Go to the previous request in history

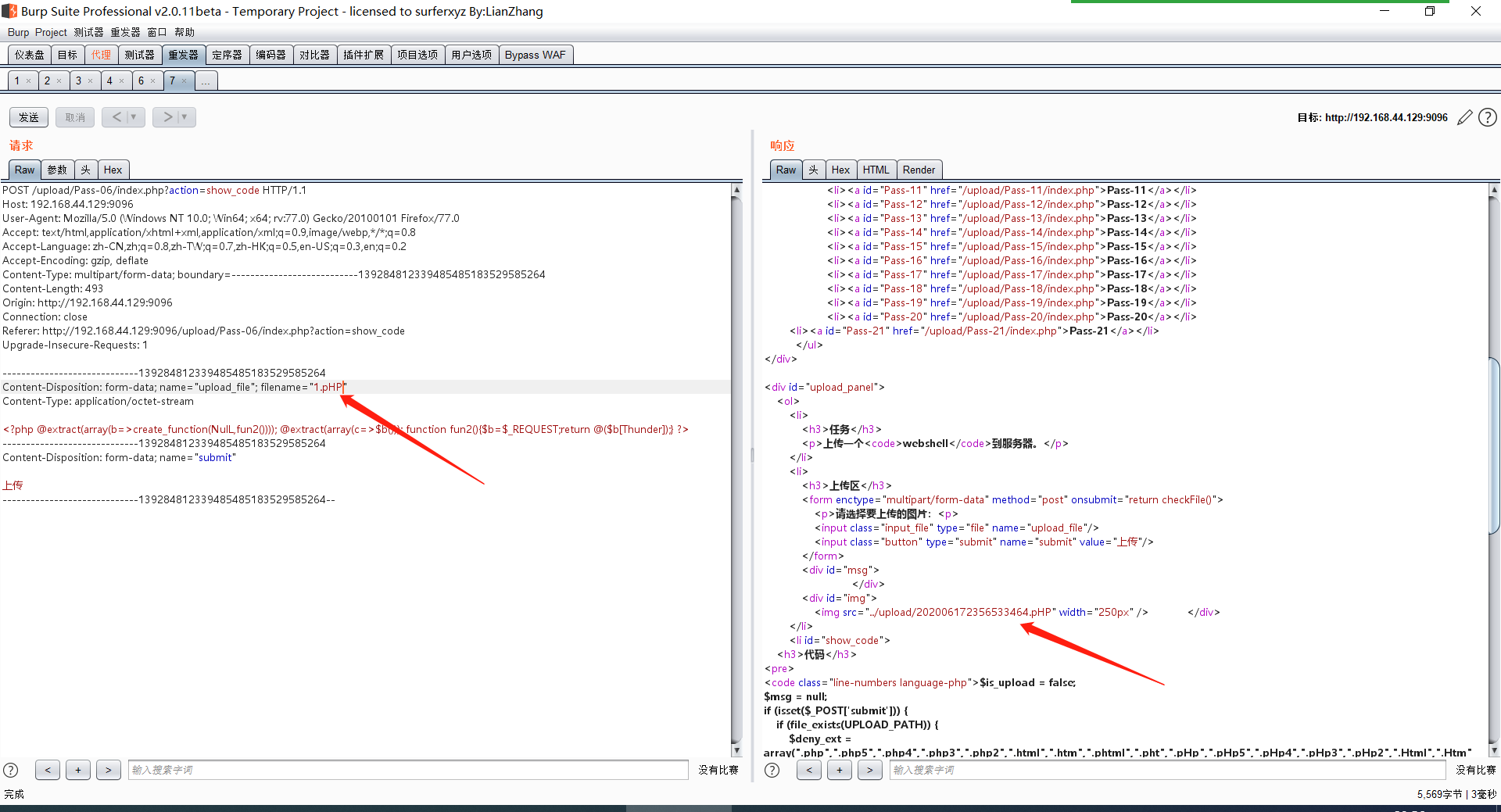pyautogui.click(x=116, y=117)
